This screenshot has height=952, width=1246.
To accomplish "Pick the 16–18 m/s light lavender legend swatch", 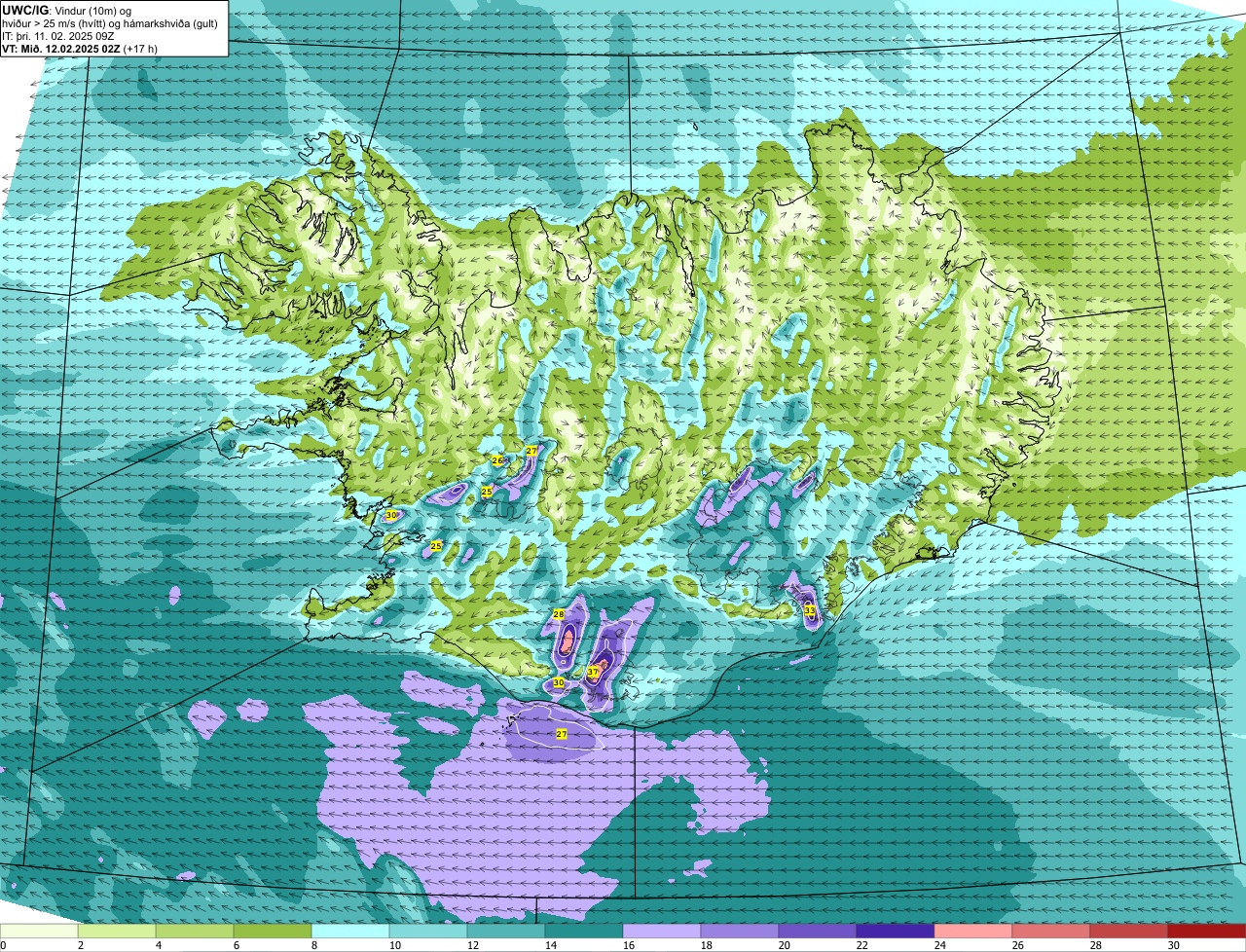I will (x=662, y=932).
